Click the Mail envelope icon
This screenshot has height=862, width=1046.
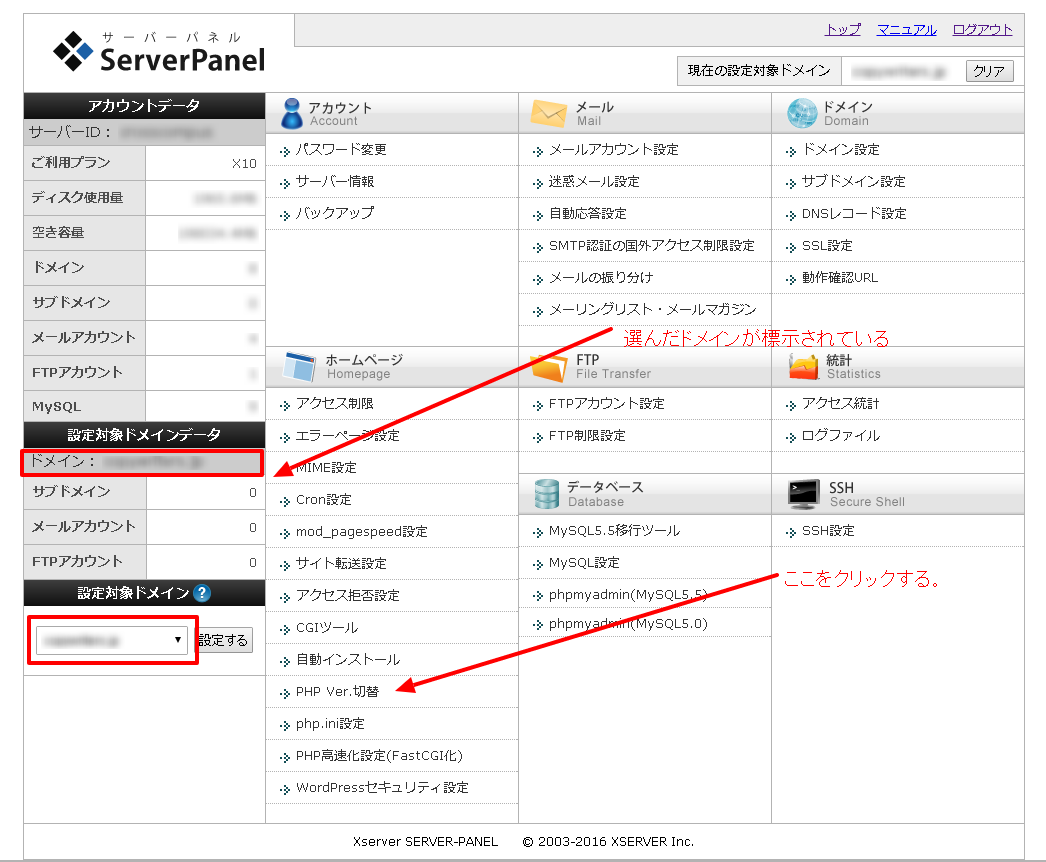point(549,113)
